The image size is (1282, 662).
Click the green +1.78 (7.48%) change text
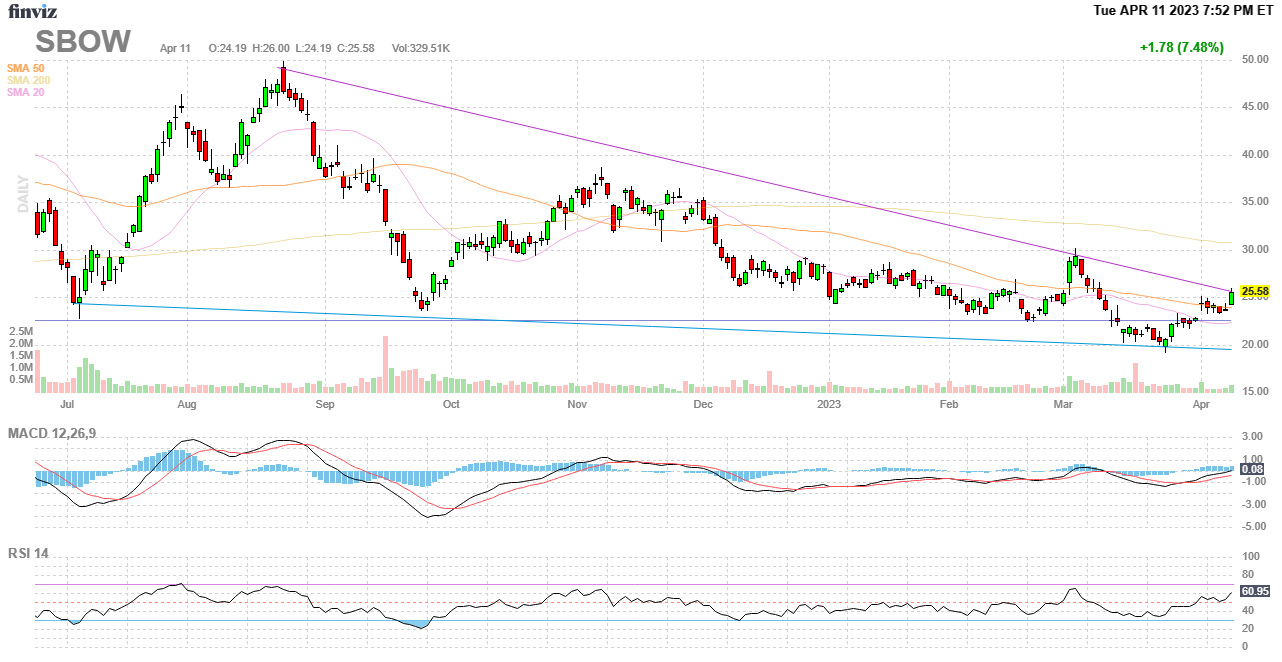pos(1181,47)
